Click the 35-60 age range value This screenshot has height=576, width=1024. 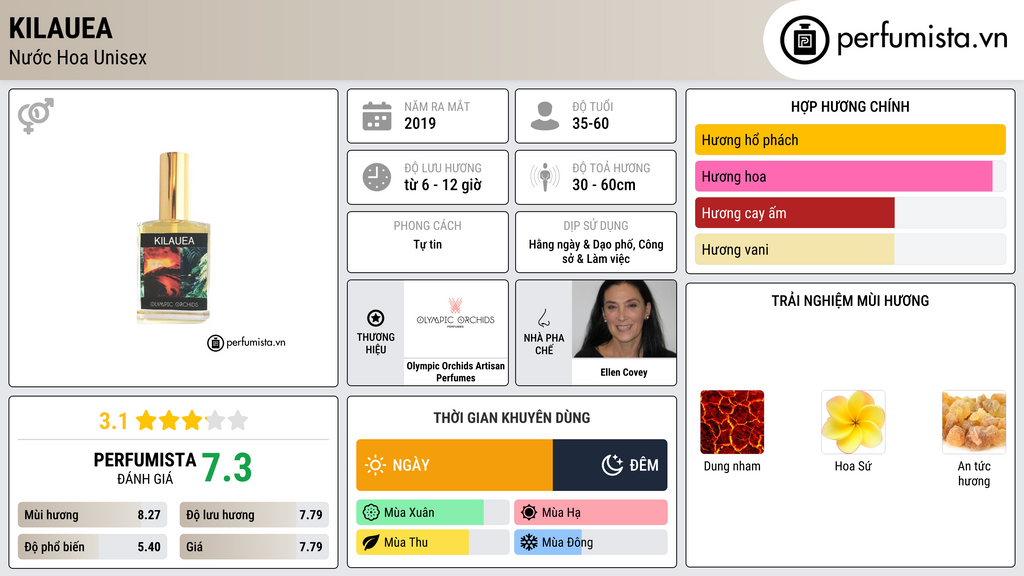[590, 123]
